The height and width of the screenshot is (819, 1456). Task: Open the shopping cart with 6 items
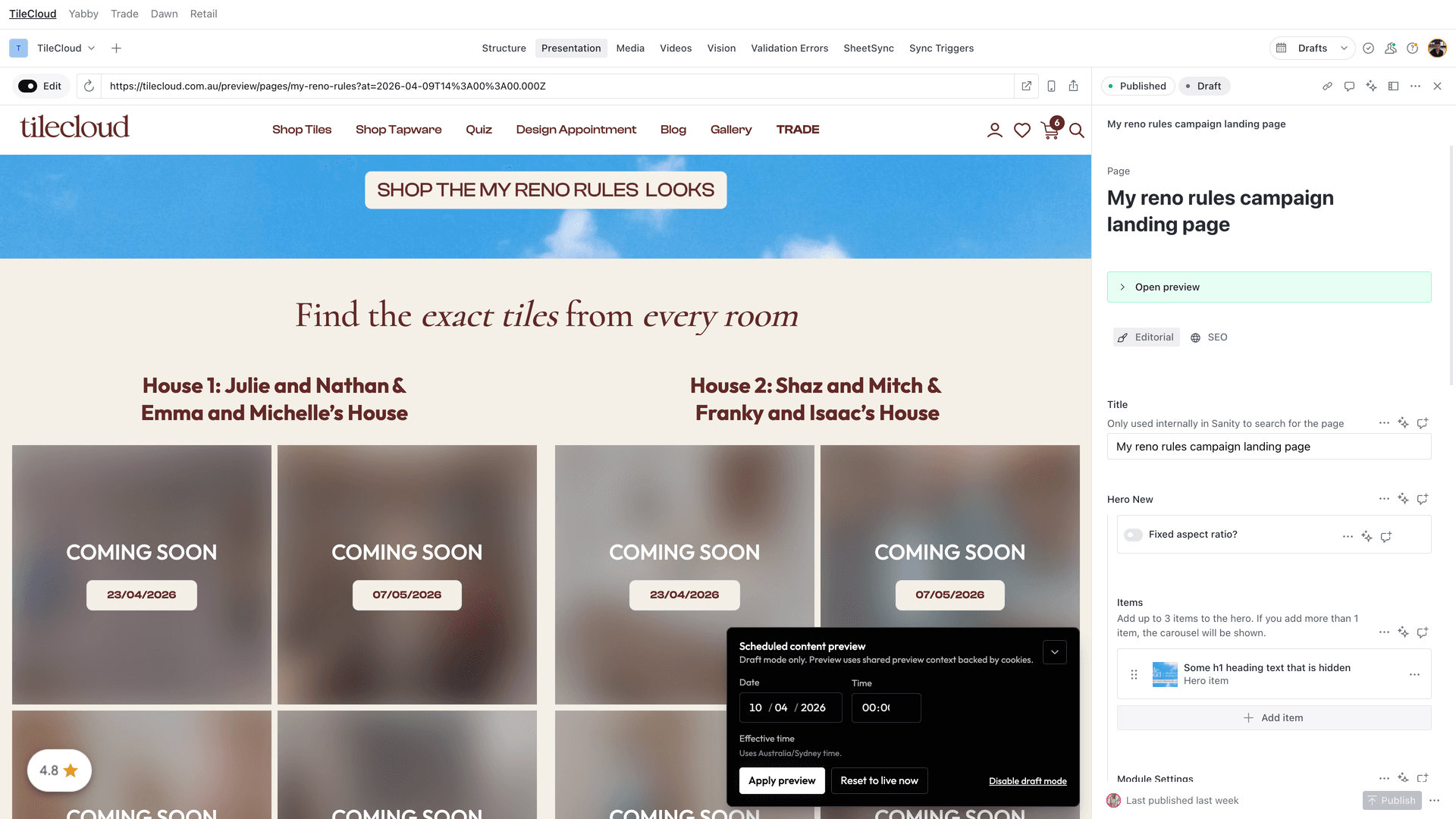tap(1051, 129)
